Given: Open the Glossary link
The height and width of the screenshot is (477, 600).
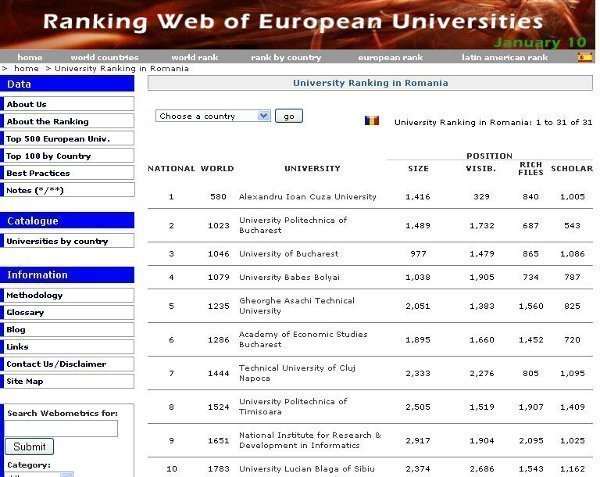Looking at the screenshot, I should point(69,312).
